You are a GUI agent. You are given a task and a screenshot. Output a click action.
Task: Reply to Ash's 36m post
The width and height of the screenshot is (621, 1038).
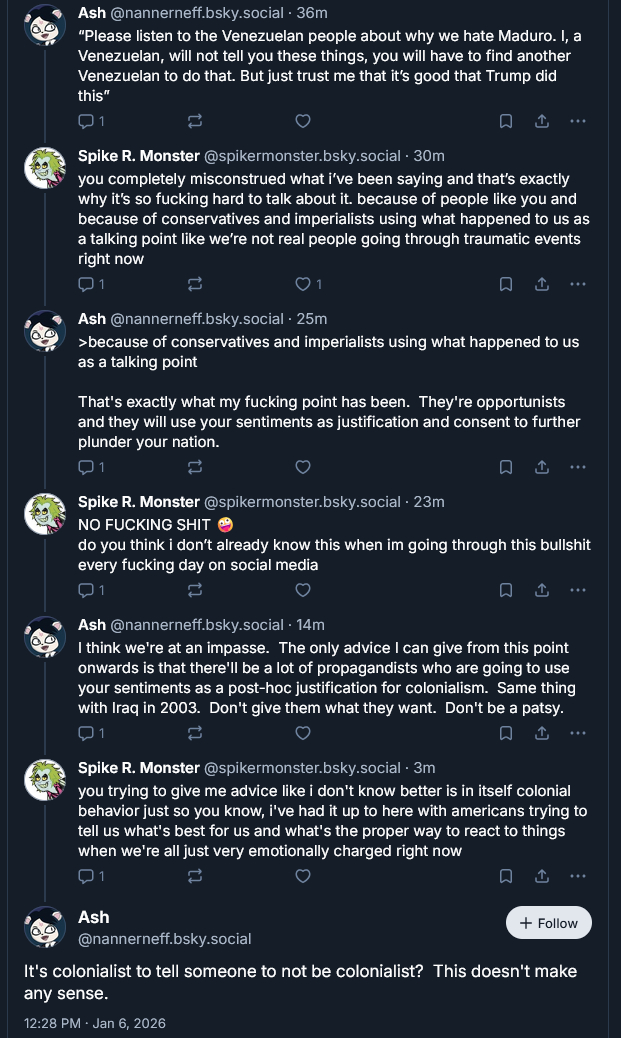tap(87, 121)
